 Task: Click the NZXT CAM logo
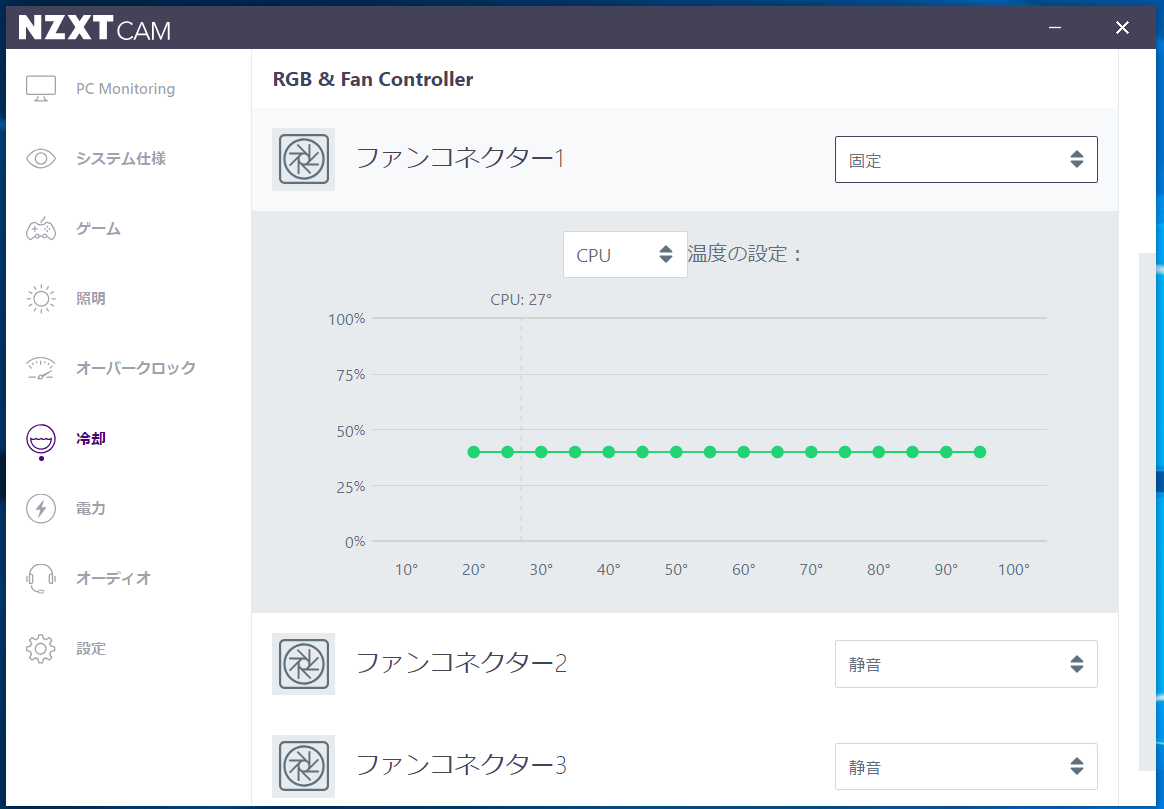(x=94, y=28)
